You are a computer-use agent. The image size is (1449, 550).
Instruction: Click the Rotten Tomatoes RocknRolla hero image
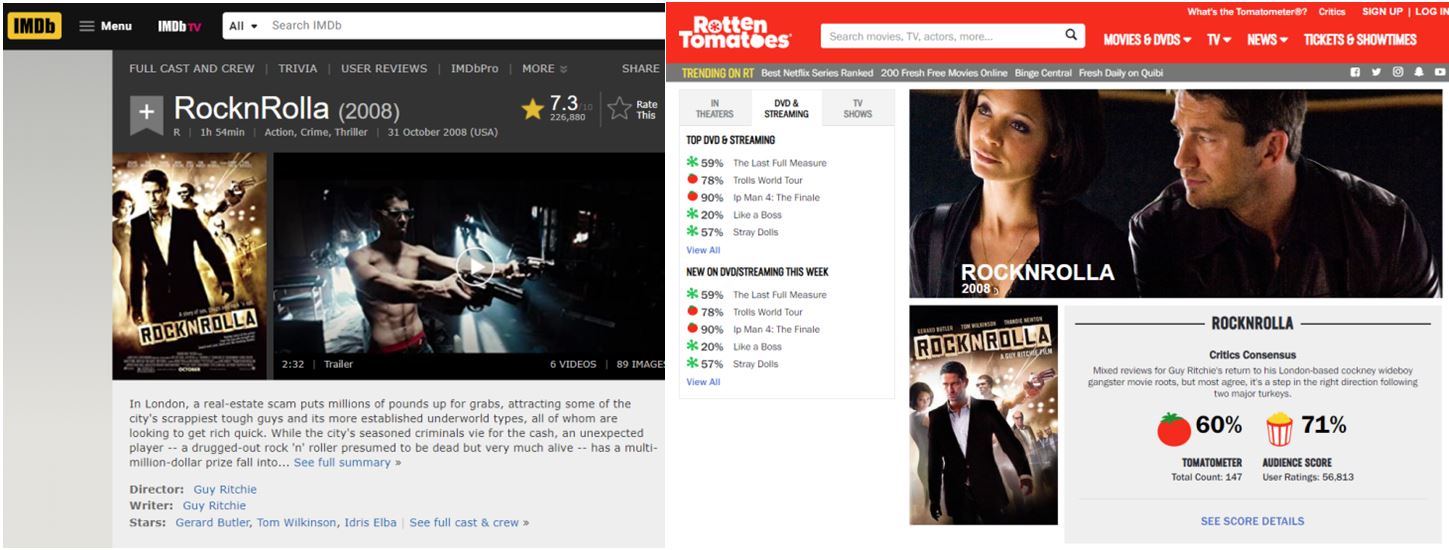click(1176, 193)
